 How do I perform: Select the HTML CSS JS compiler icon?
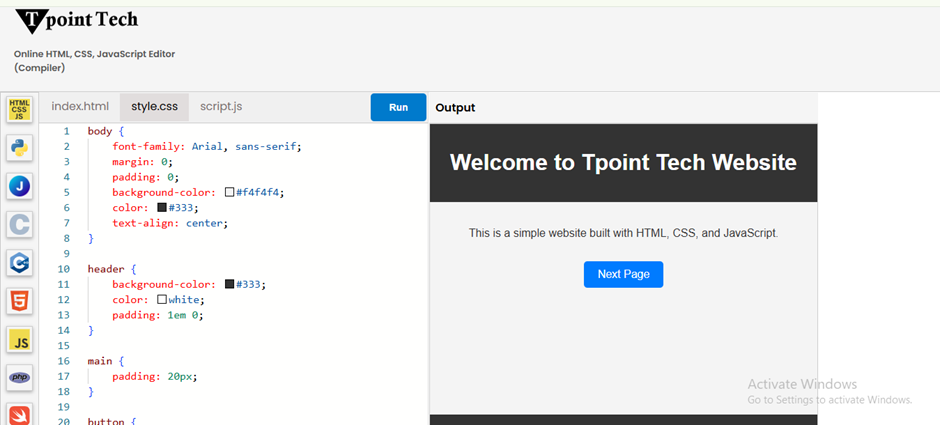(20, 110)
